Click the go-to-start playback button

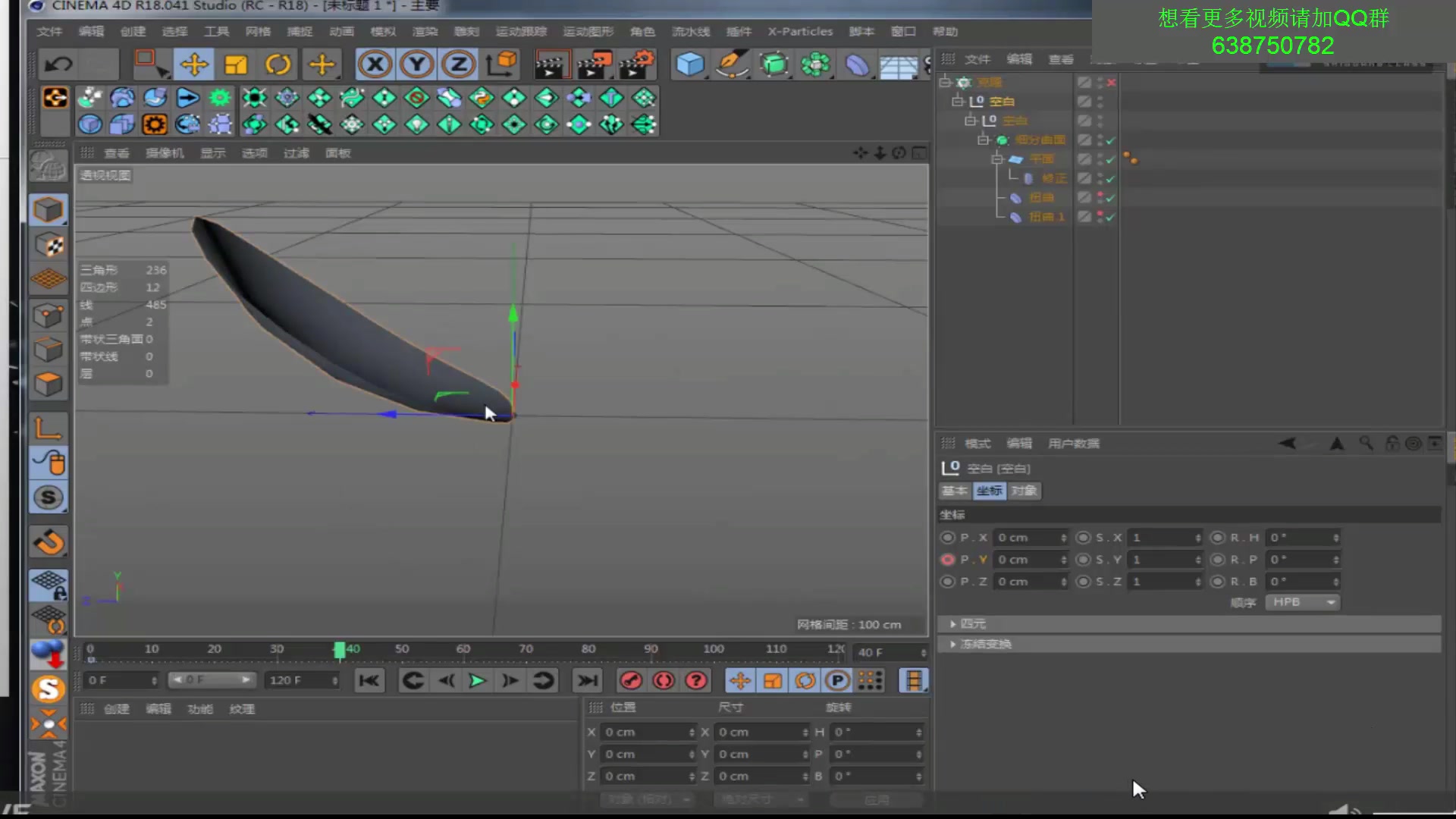[369, 680]
